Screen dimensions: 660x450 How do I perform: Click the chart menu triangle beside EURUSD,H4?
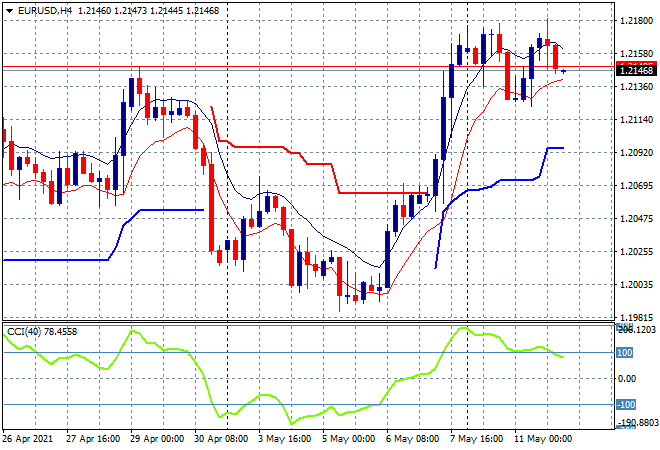click(9, 11)
